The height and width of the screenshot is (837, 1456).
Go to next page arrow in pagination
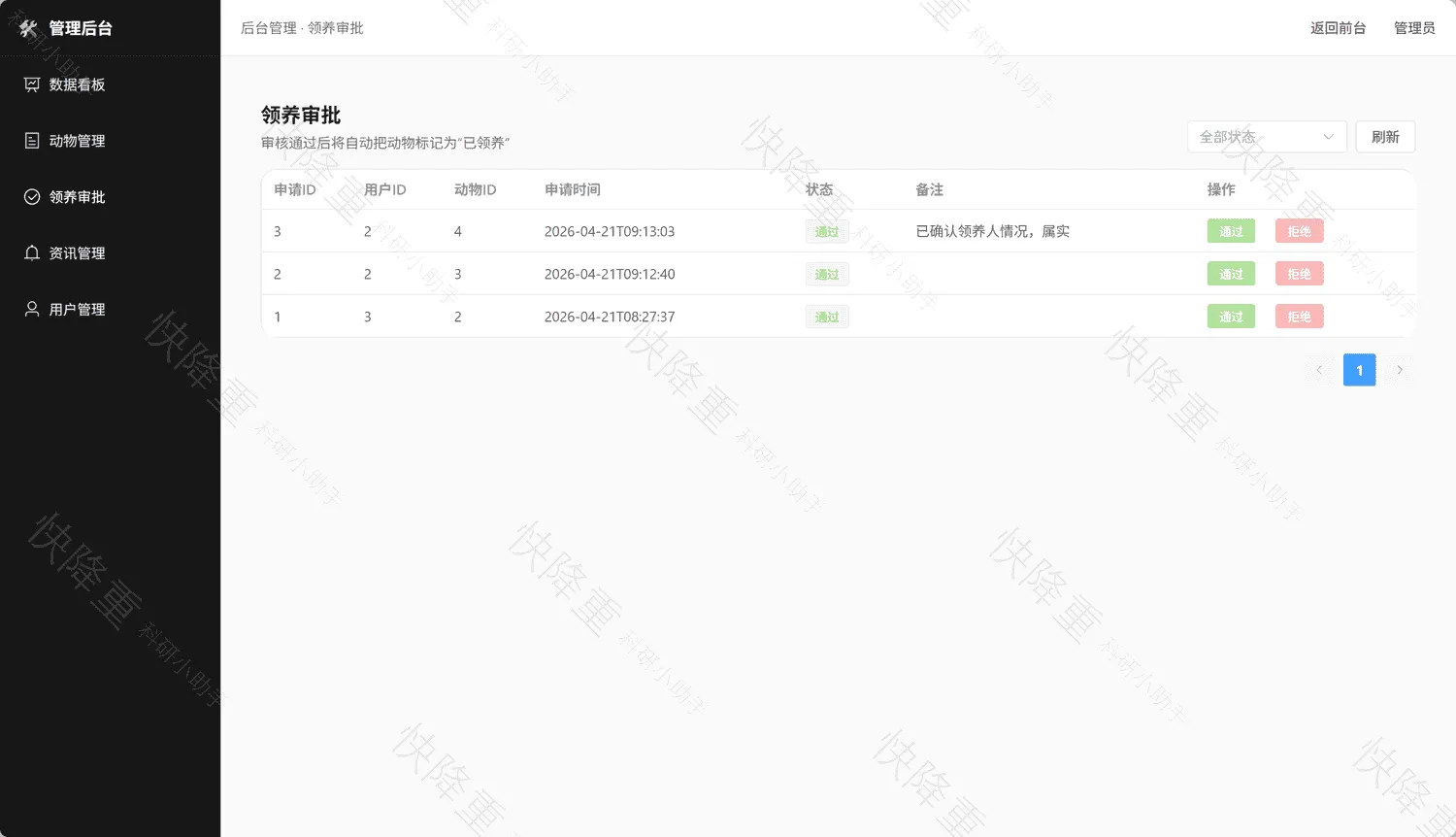(1400, 370)
